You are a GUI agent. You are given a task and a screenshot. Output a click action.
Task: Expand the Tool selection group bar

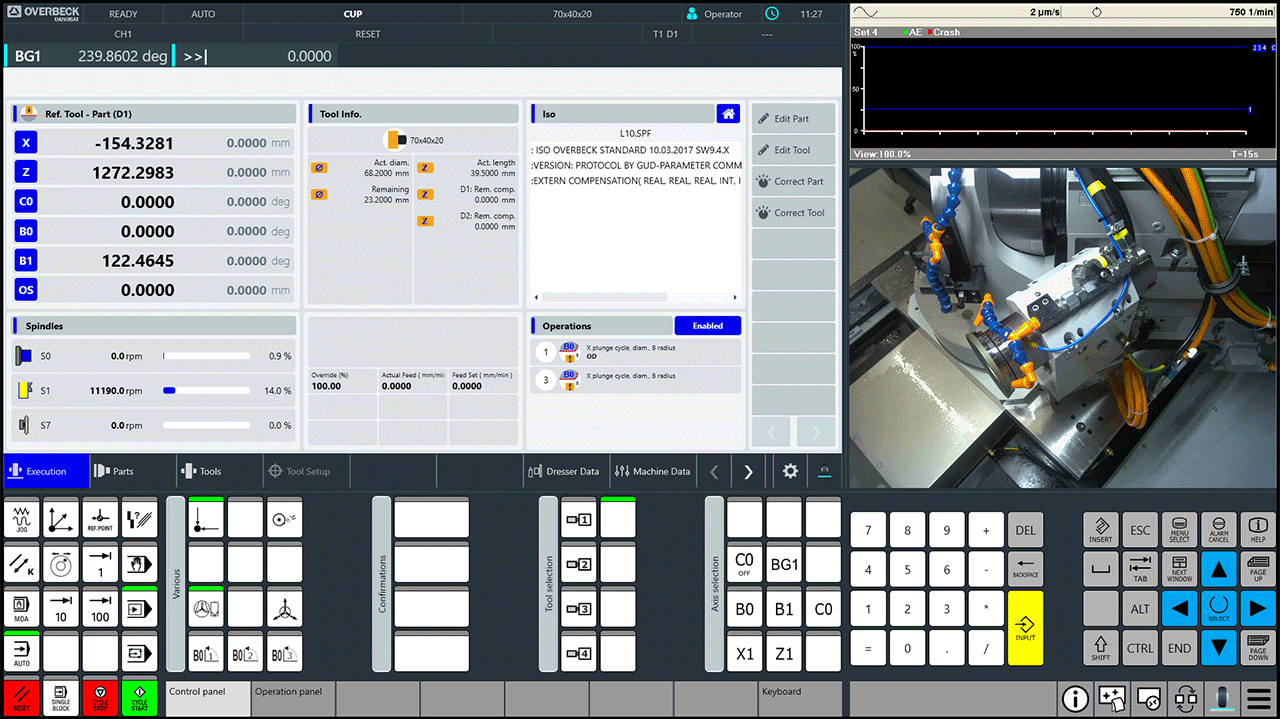548,585
